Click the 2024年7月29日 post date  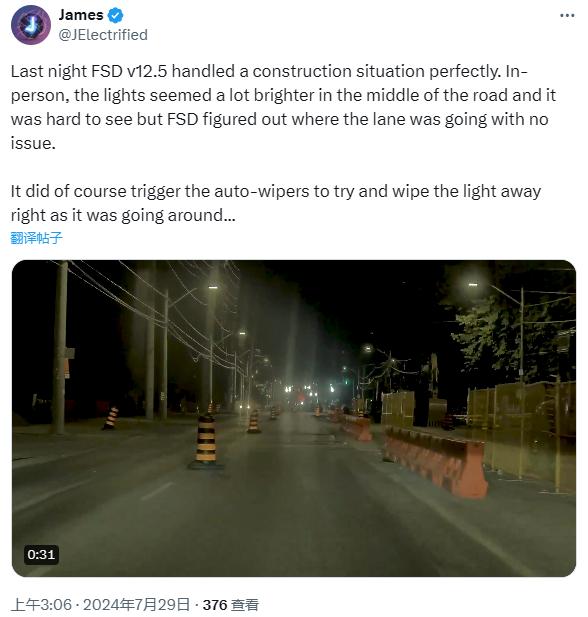(x=136, y=604)
